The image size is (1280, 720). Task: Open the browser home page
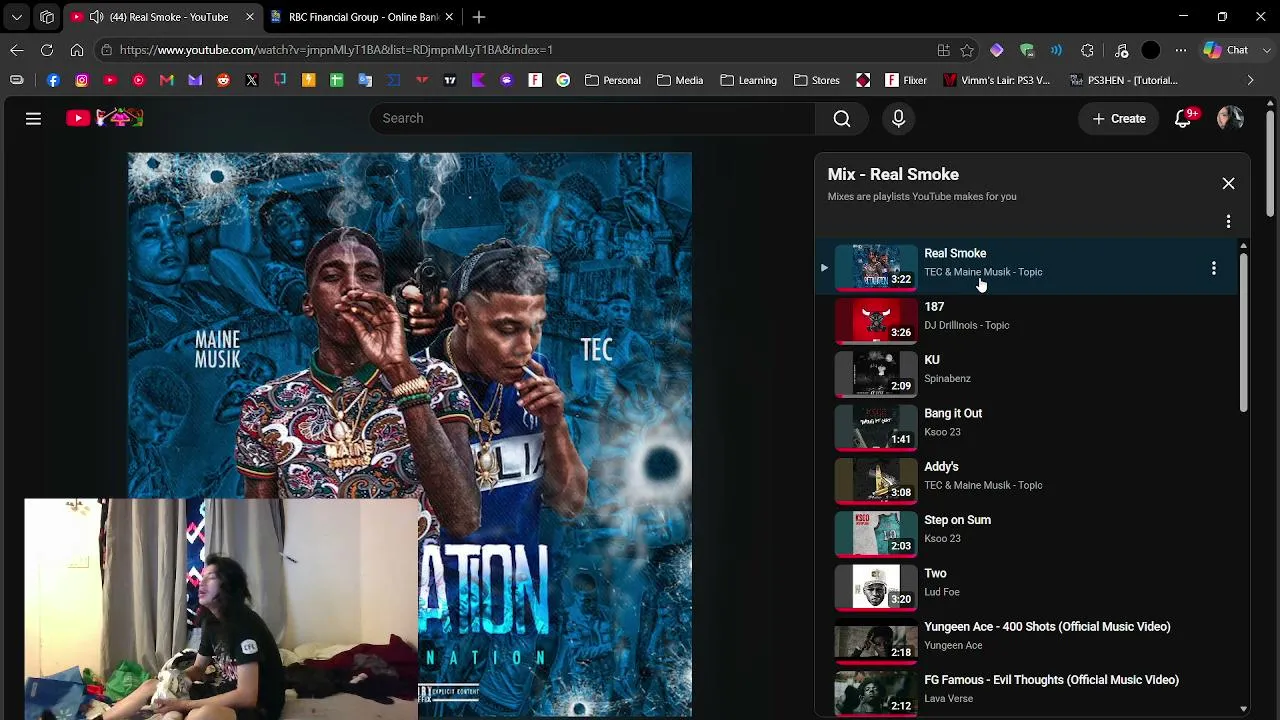(x=77, y=49)
